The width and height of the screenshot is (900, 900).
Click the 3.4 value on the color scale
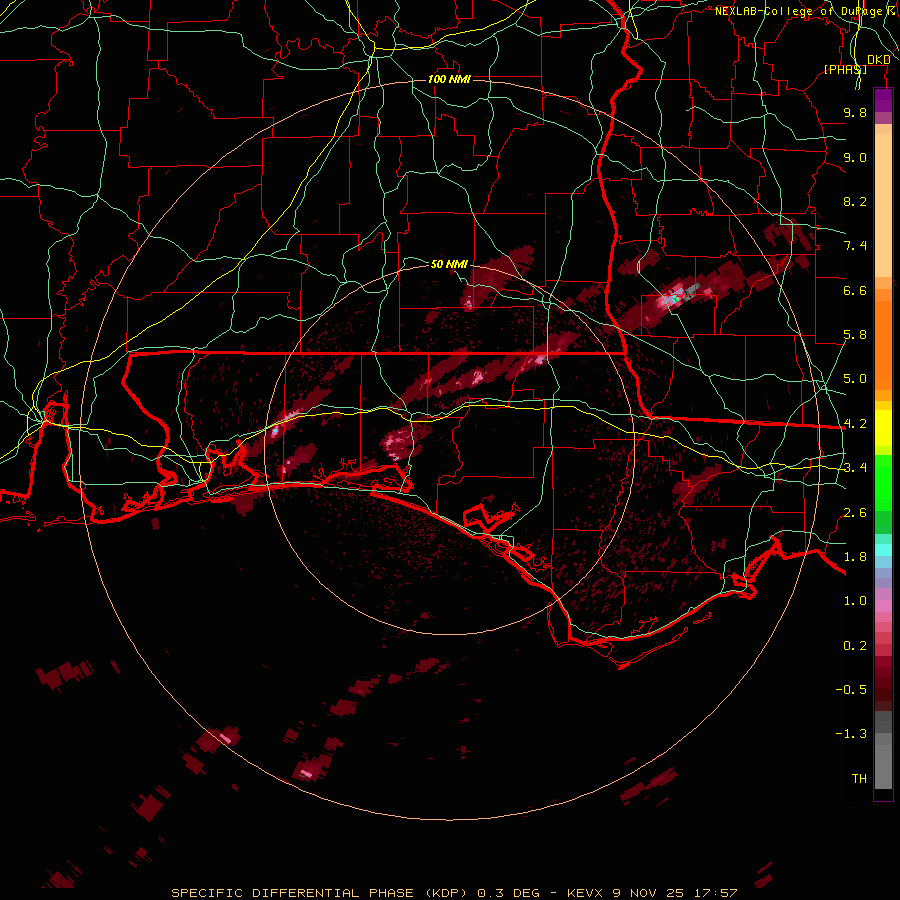(x=855, y=468)
